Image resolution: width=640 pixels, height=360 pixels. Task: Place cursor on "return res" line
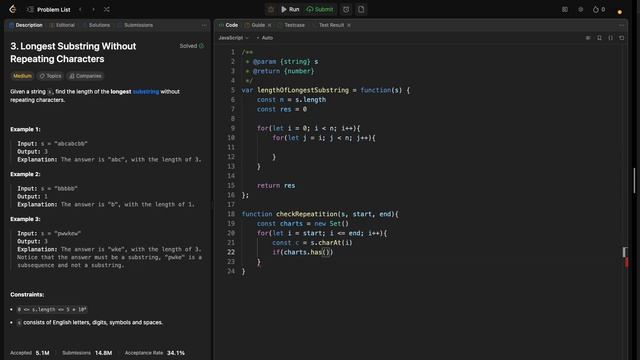coord(276,185)
